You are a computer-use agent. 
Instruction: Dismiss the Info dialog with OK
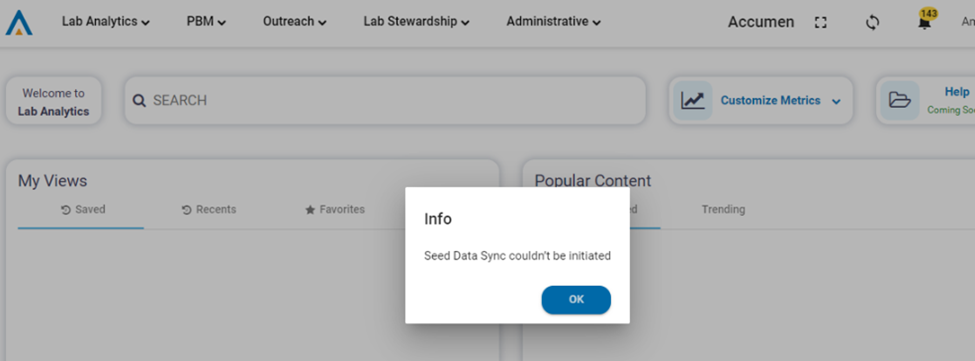(x=576, y=299)
